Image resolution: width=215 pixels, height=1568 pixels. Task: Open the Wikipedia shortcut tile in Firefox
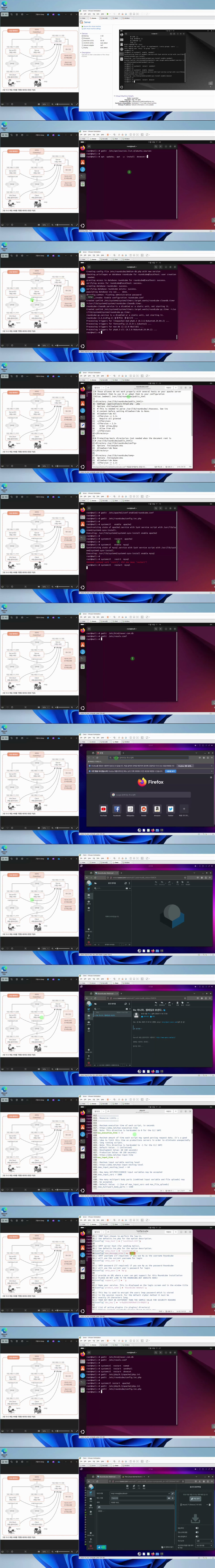(130, 809)
